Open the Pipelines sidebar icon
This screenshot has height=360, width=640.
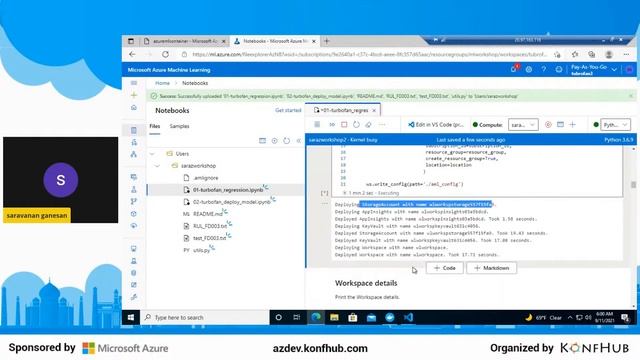pyautogui.click(x=134, y=201)
